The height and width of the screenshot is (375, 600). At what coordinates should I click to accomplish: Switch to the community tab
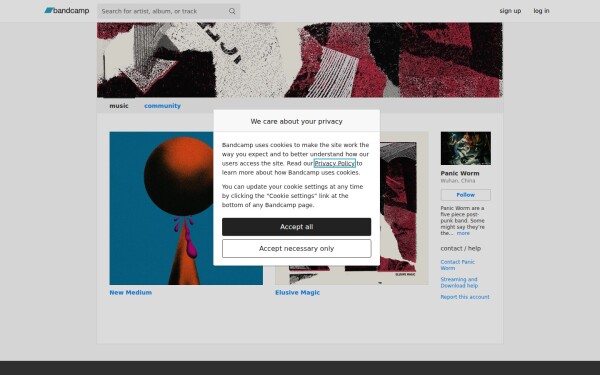[x=162, y=106]
